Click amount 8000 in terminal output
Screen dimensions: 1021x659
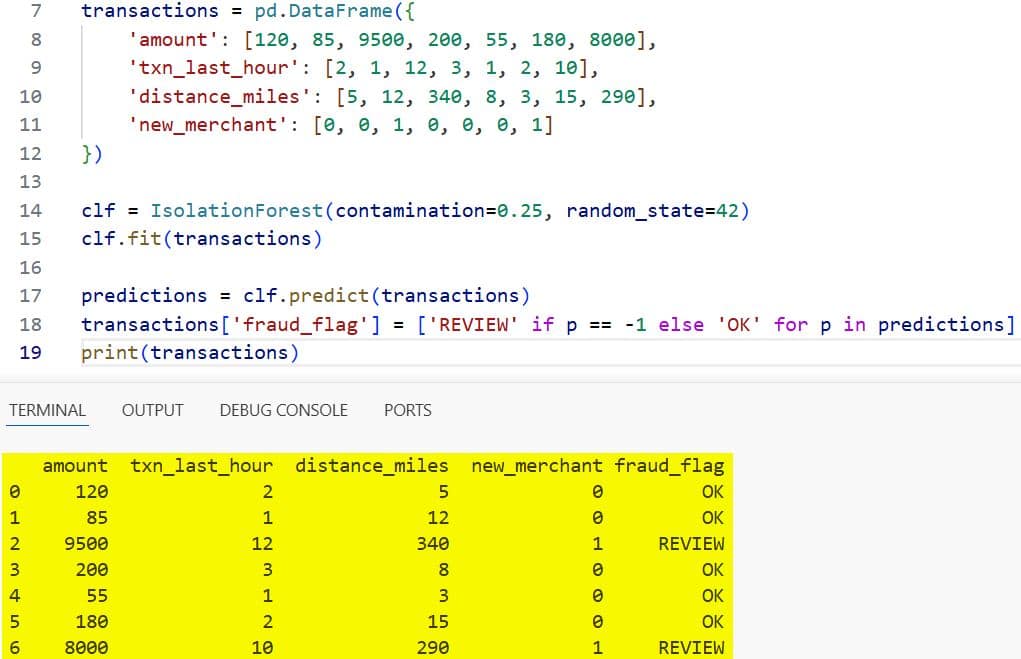(86, 648)
